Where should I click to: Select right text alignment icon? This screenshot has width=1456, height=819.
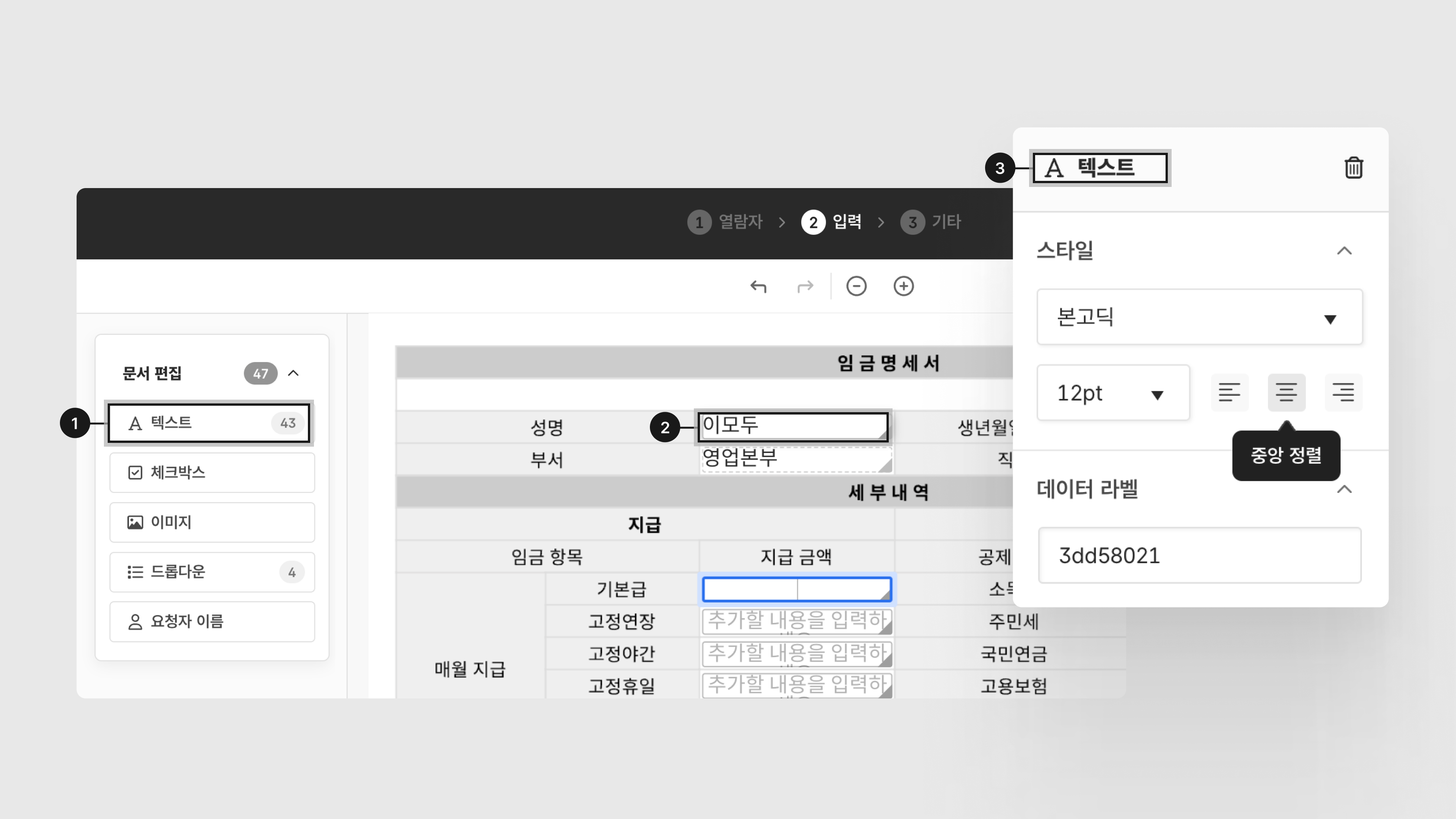click(1343, 392)
